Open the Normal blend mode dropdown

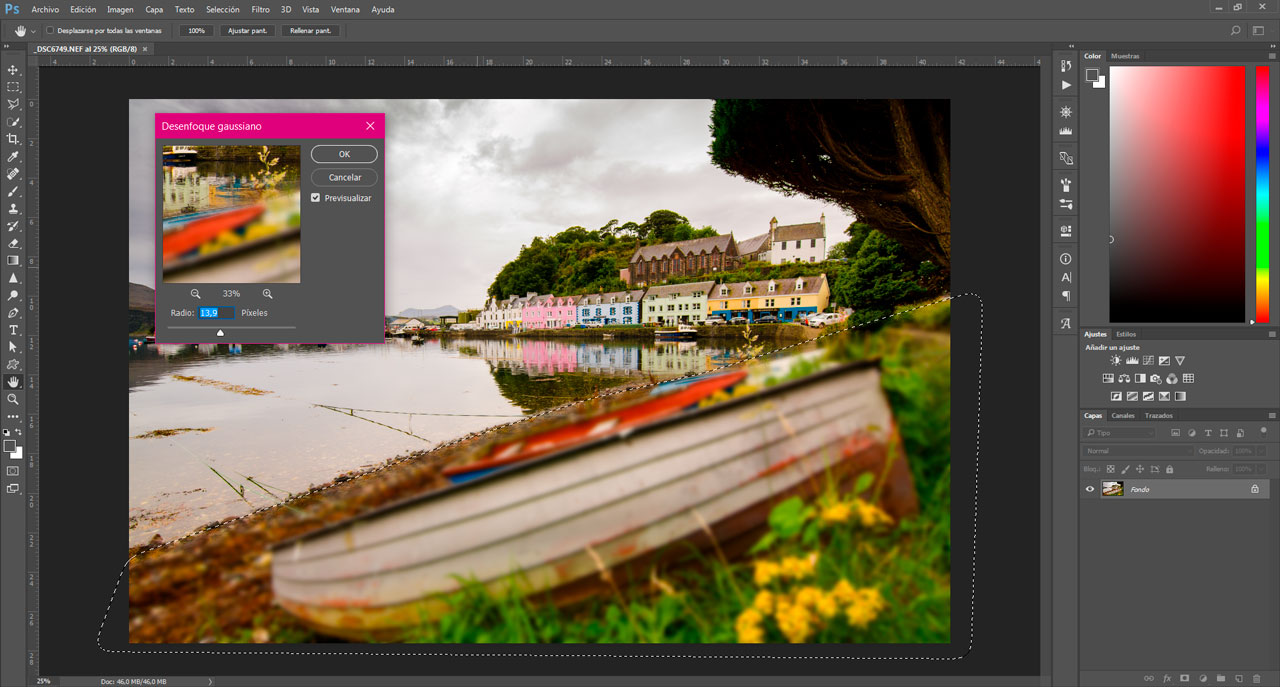[x=1138, y=451]
